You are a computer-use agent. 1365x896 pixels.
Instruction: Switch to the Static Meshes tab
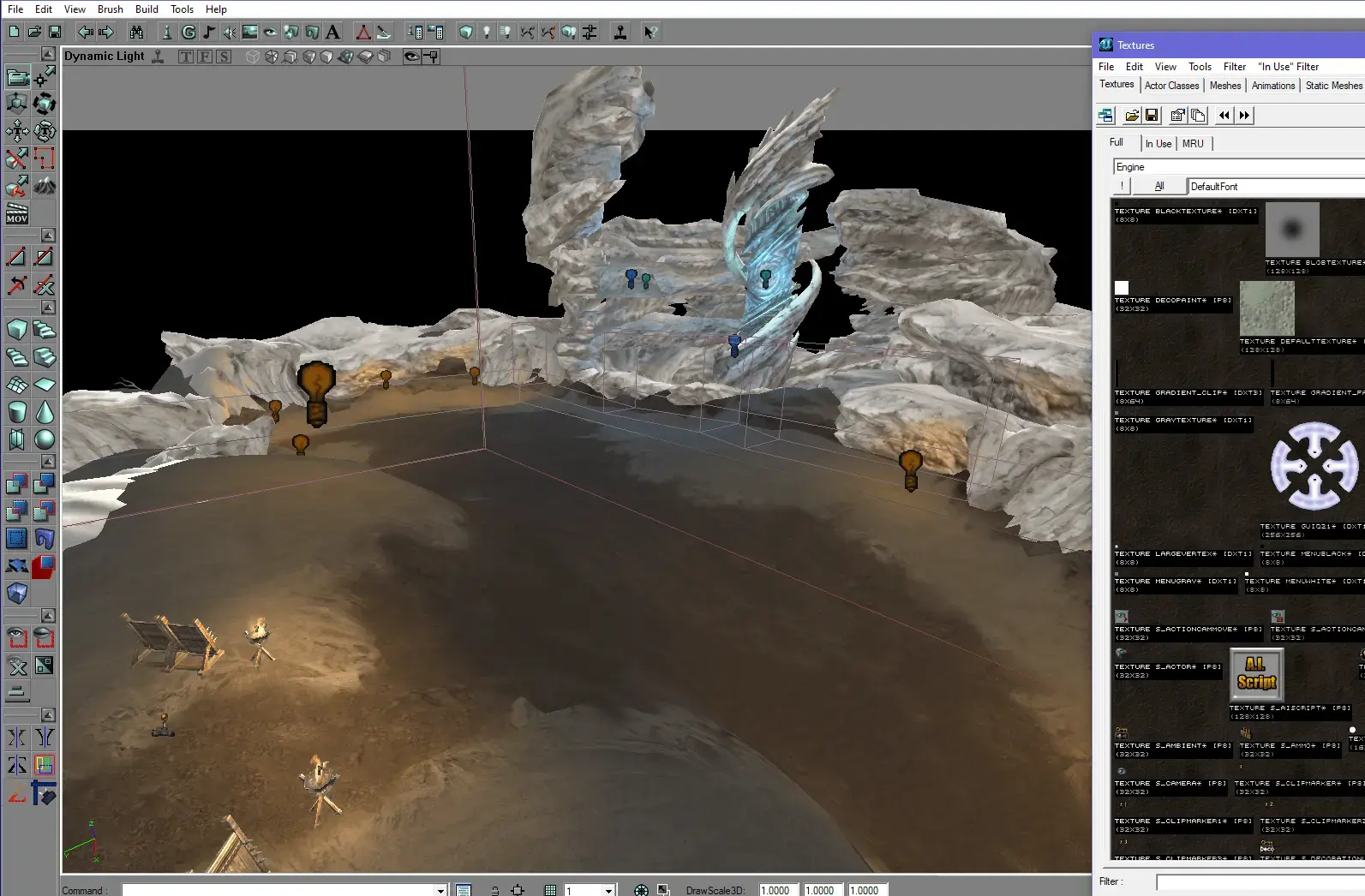(x=1333, y=86)
